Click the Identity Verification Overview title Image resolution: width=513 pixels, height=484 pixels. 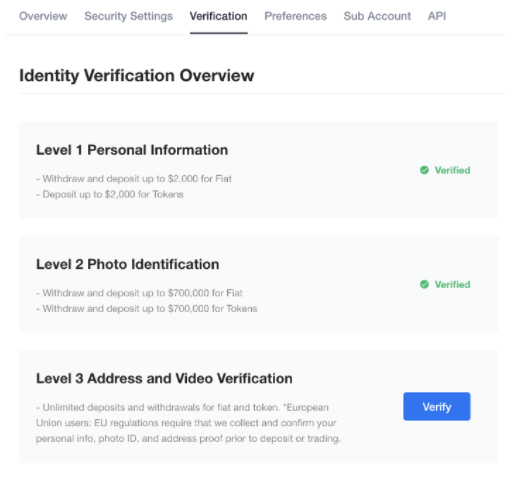(x=137, y=75)
